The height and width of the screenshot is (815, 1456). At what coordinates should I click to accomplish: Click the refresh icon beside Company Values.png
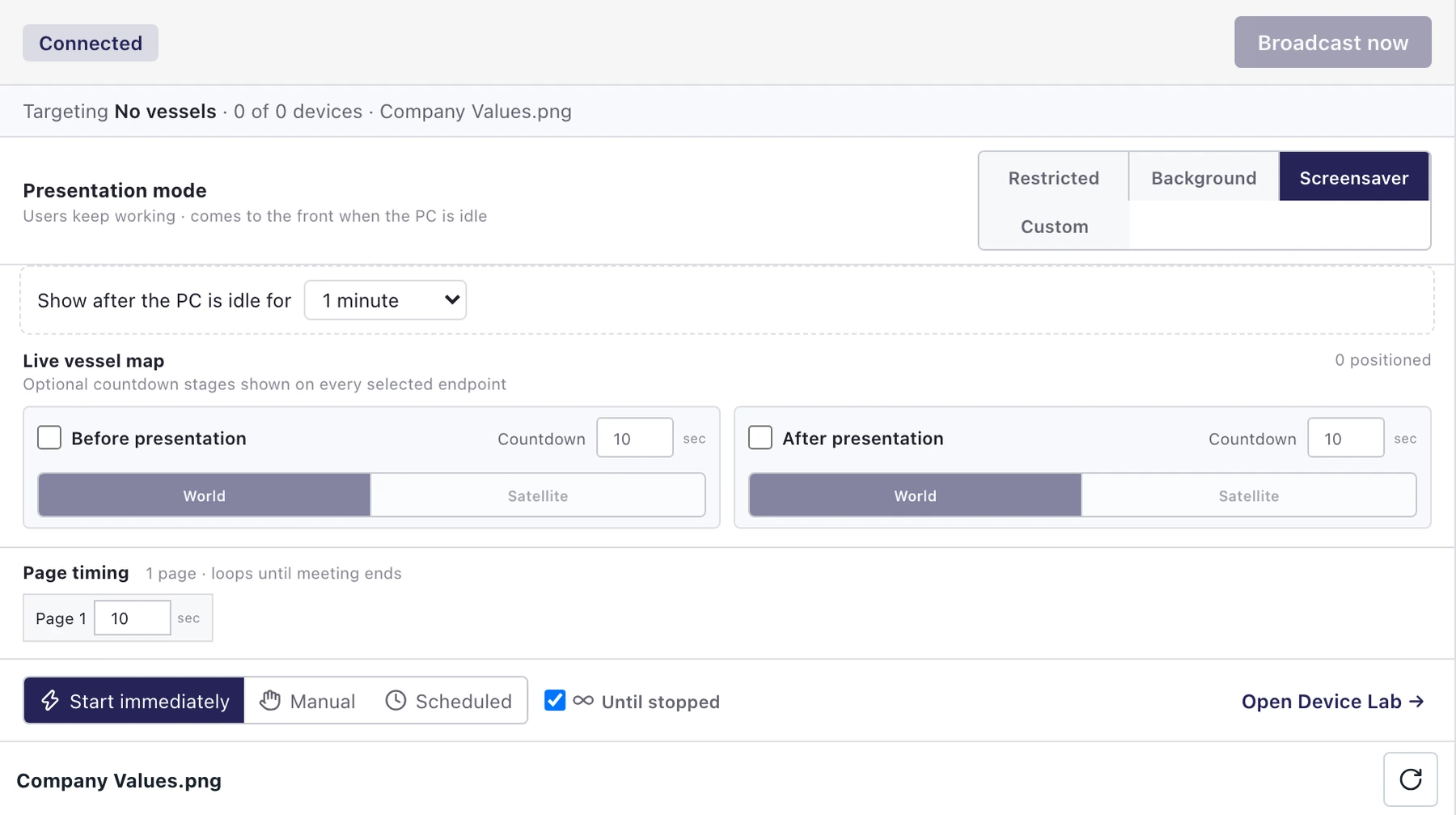coord(1411,779)
